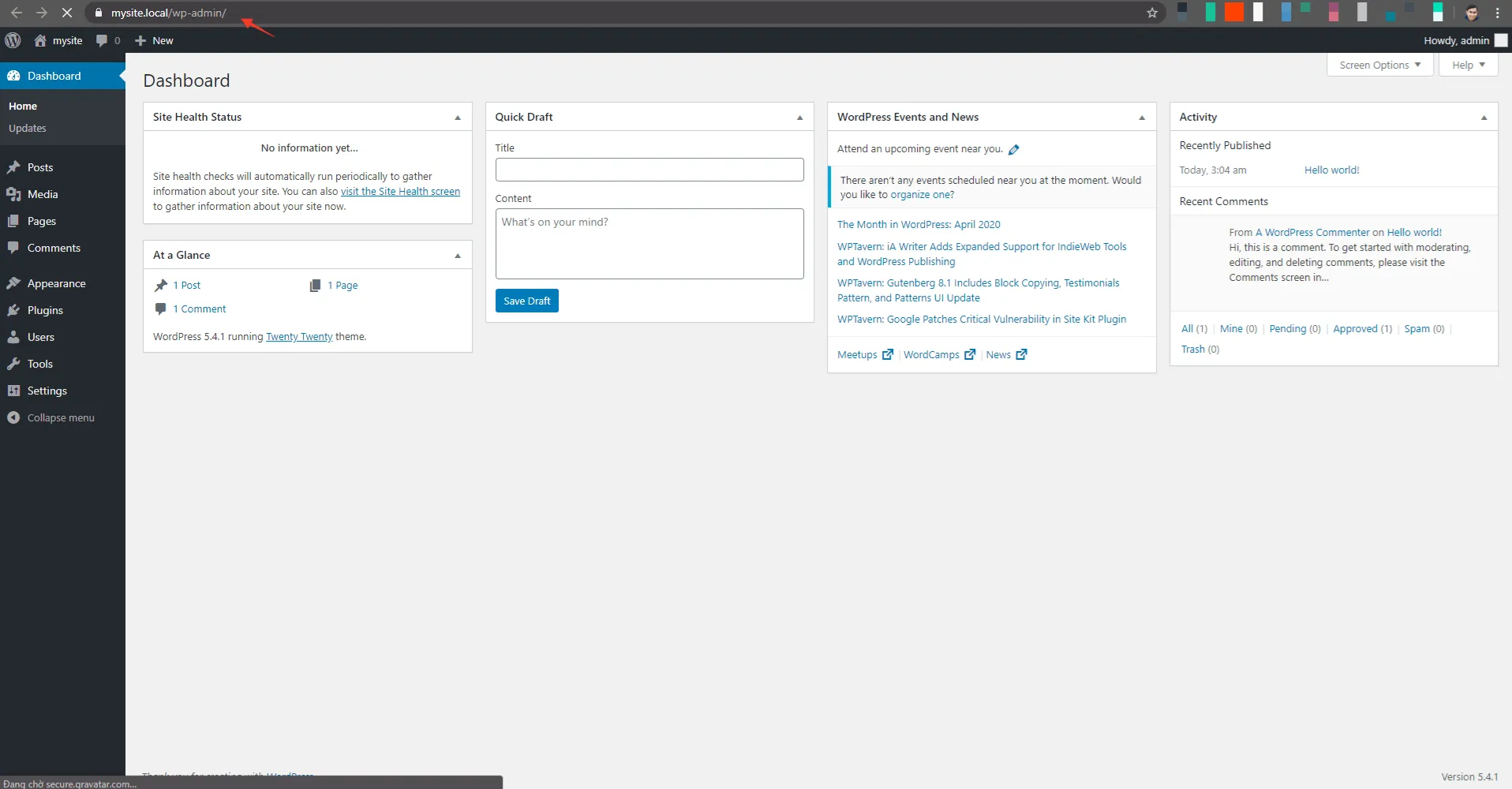
Task: Open Pages menu in sidebar
Action: click(62, 221)
